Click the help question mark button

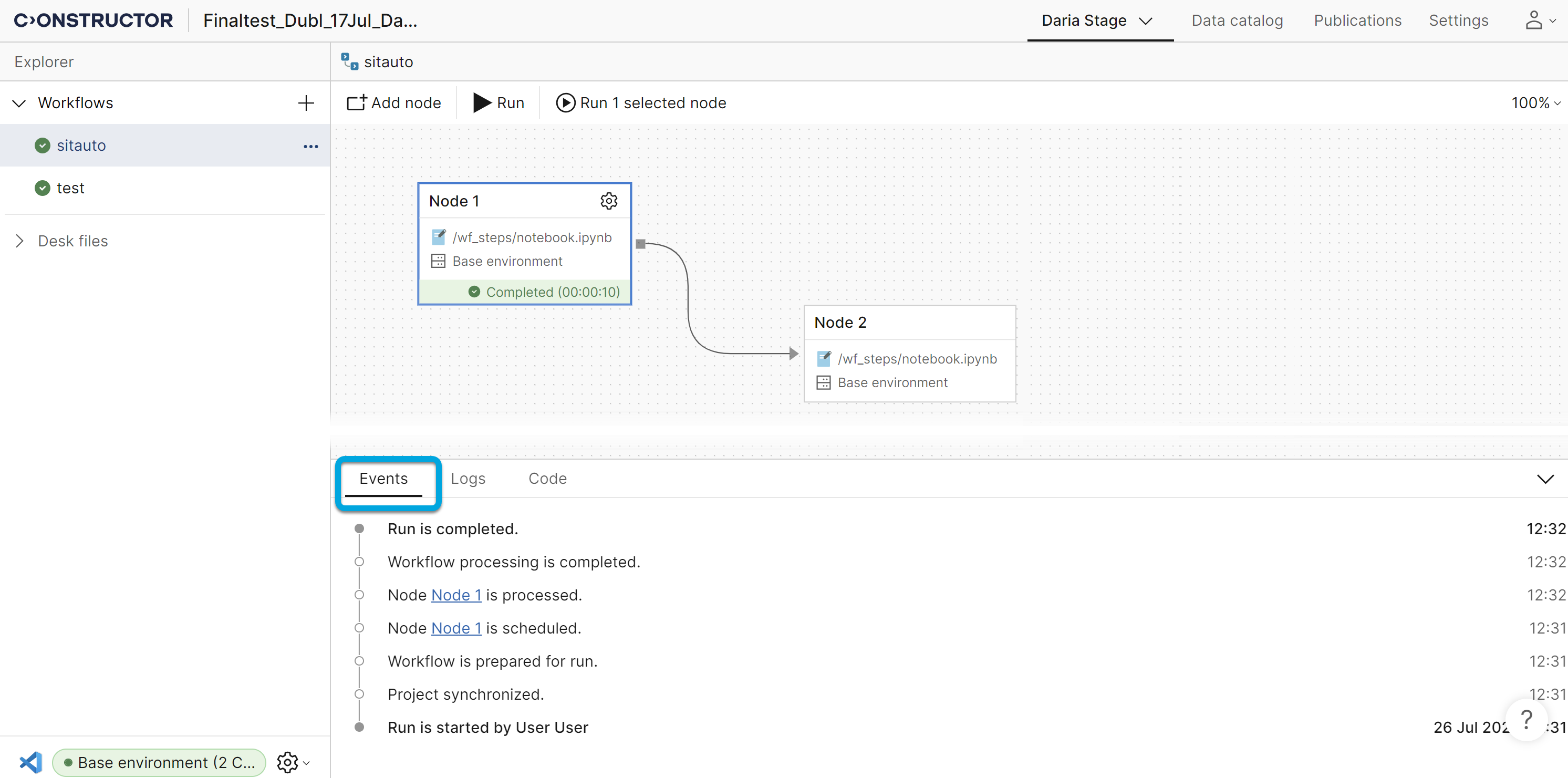point(1525,720)
